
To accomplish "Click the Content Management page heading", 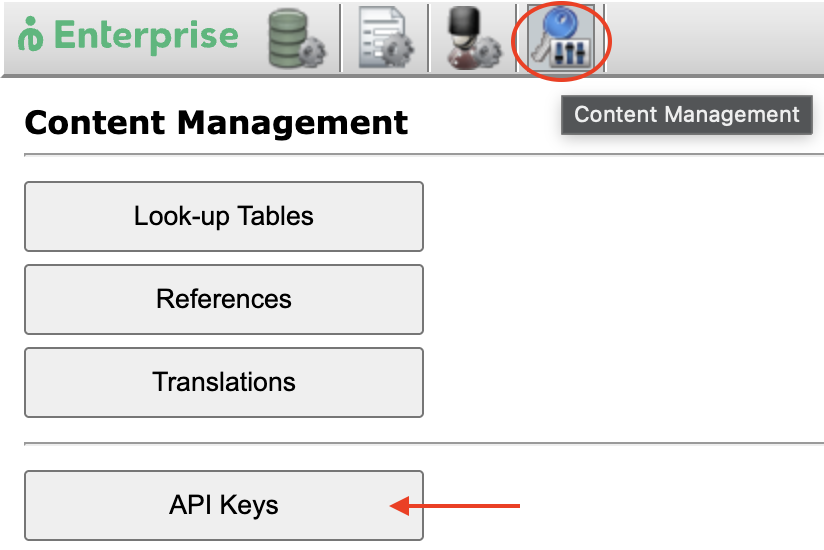I will tap(216, 122).
